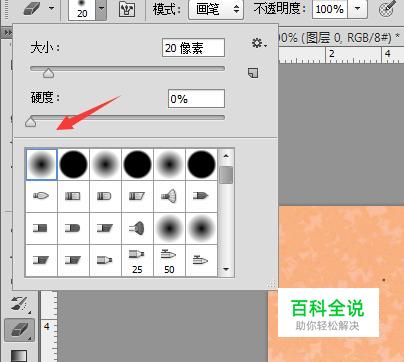Select the light round blunt bristle brush
The width and height of the screenshot is (404, 362).
click(104, 196)
